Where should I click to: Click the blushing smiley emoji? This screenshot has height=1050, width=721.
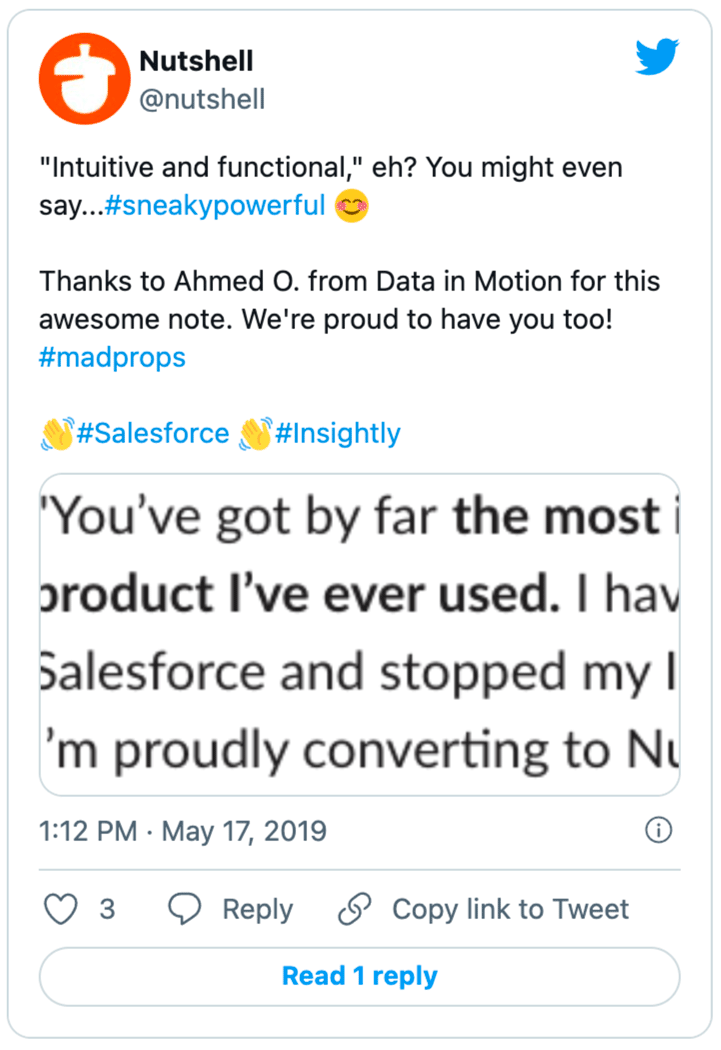pyautogui.click(x=352, y=207)
